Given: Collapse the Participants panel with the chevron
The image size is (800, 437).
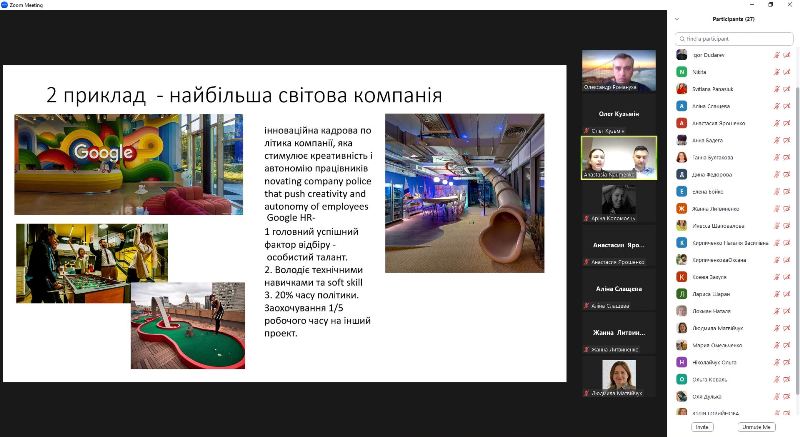Looking at the screenshot, I should [677, 19].
